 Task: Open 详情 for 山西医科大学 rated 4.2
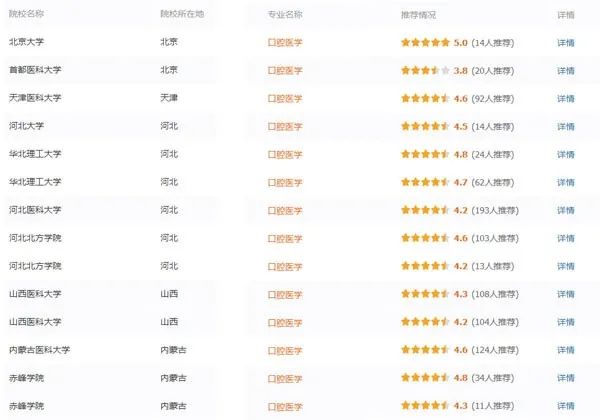(x=566, y=322)
